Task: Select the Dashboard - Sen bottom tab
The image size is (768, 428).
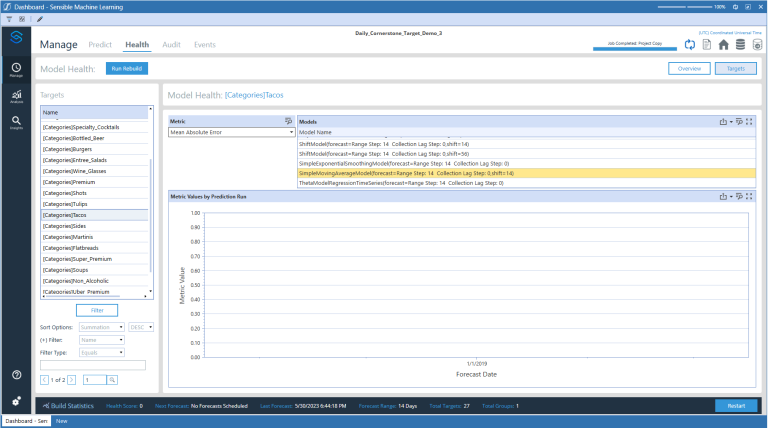Action: click(26, 421)
